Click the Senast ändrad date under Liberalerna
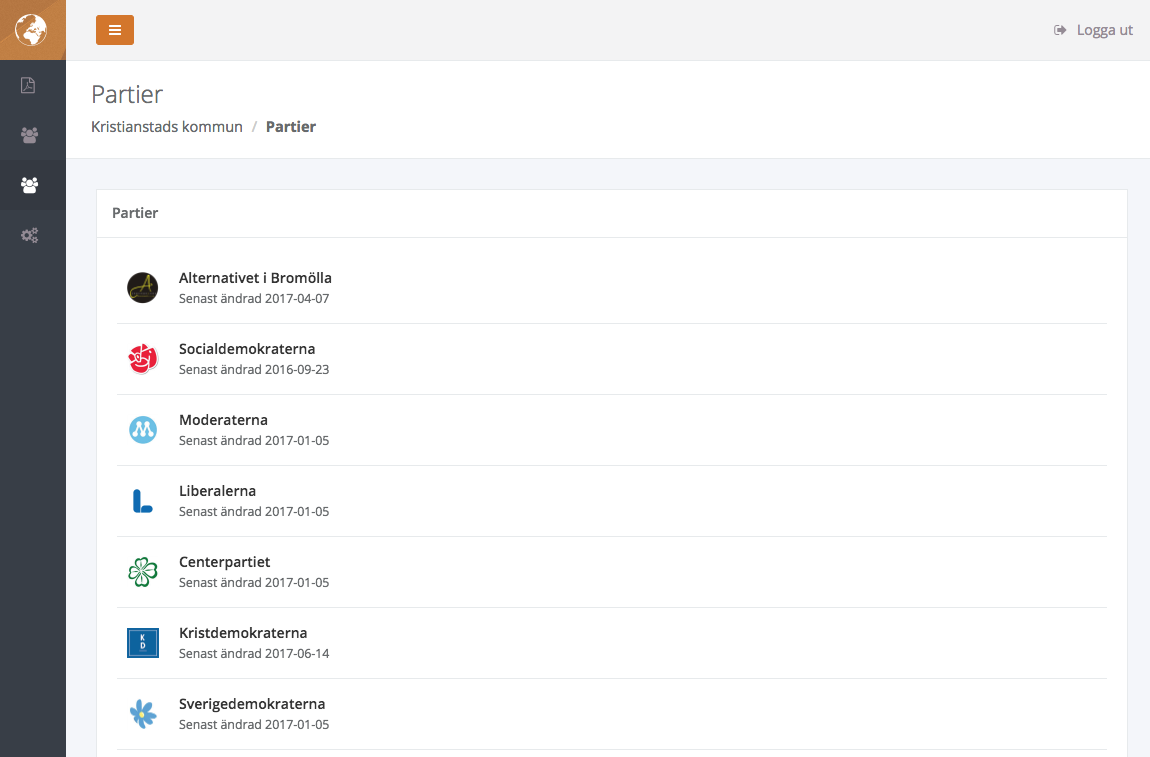 (254, 512)
